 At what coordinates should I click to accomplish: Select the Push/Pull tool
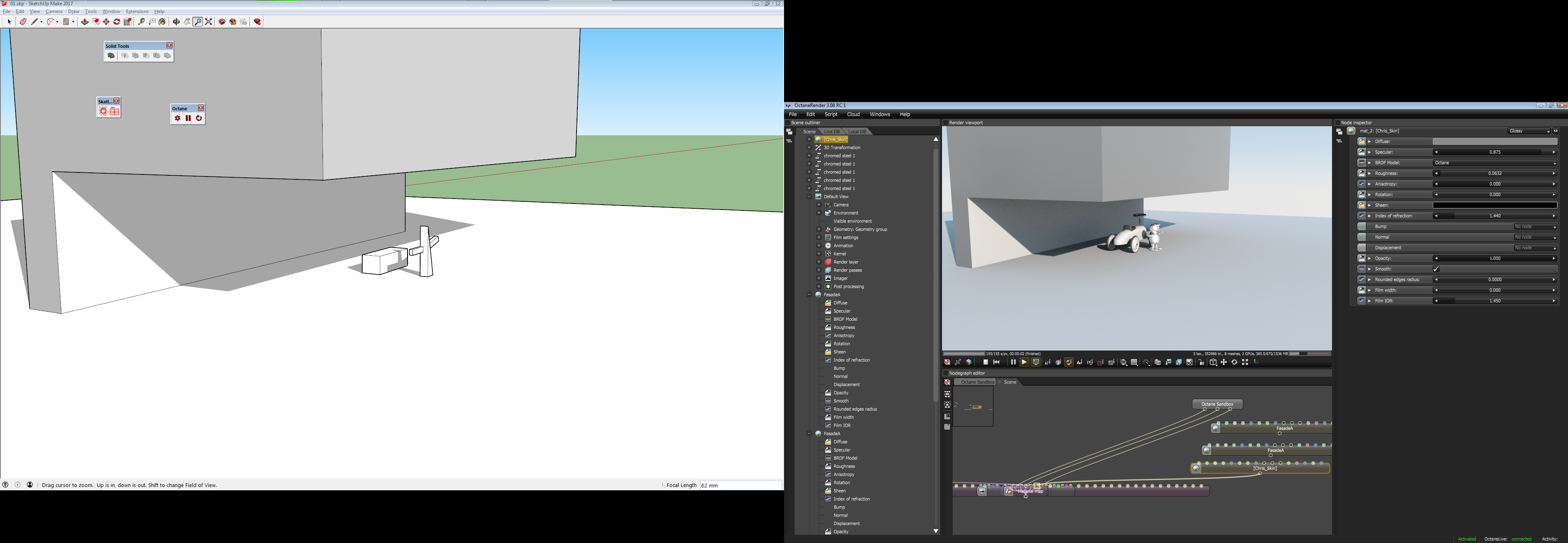pos(85,22)
